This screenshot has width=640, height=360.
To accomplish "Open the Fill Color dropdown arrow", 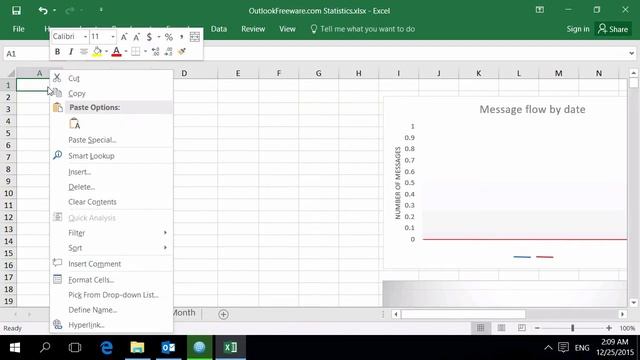I will click(x=106, y=52).
